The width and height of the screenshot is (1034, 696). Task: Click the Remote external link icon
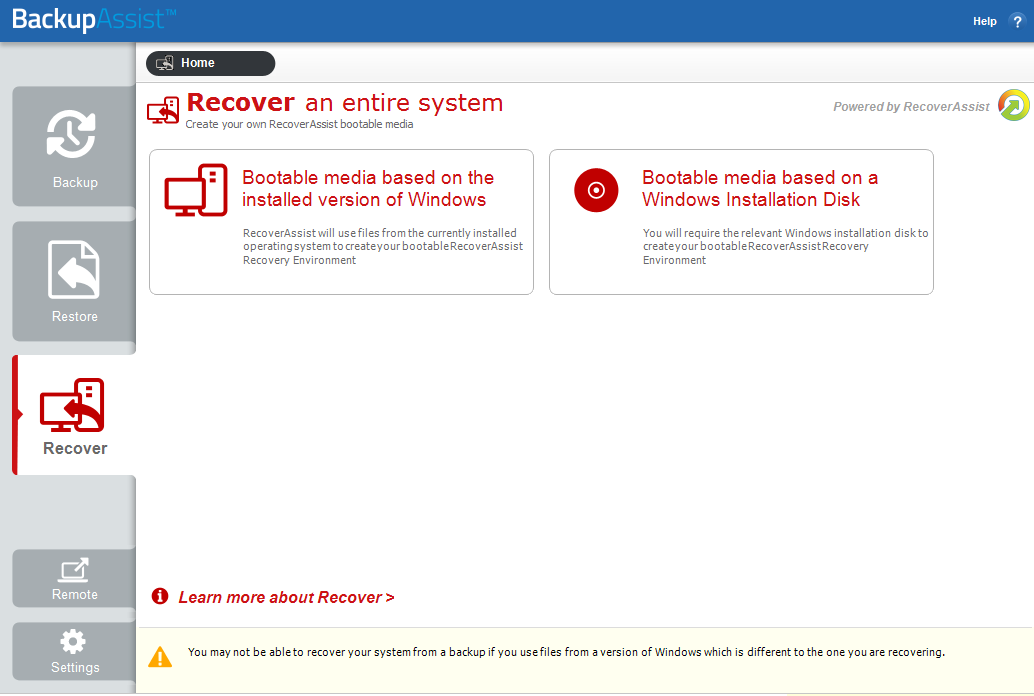(x=74, y=570)
